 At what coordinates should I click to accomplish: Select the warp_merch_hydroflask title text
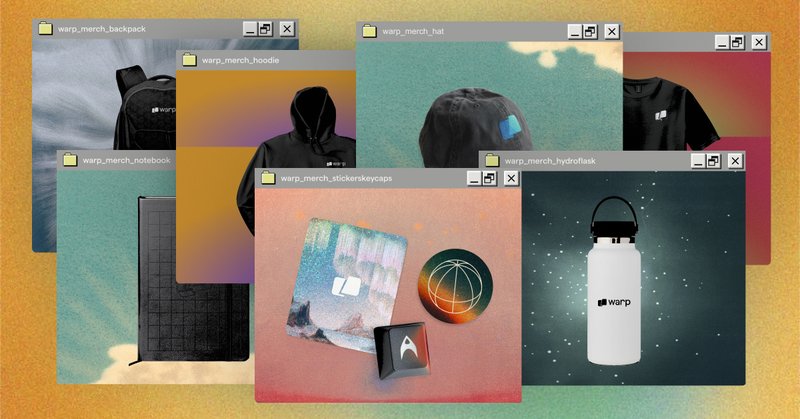[x=550, y=161]
